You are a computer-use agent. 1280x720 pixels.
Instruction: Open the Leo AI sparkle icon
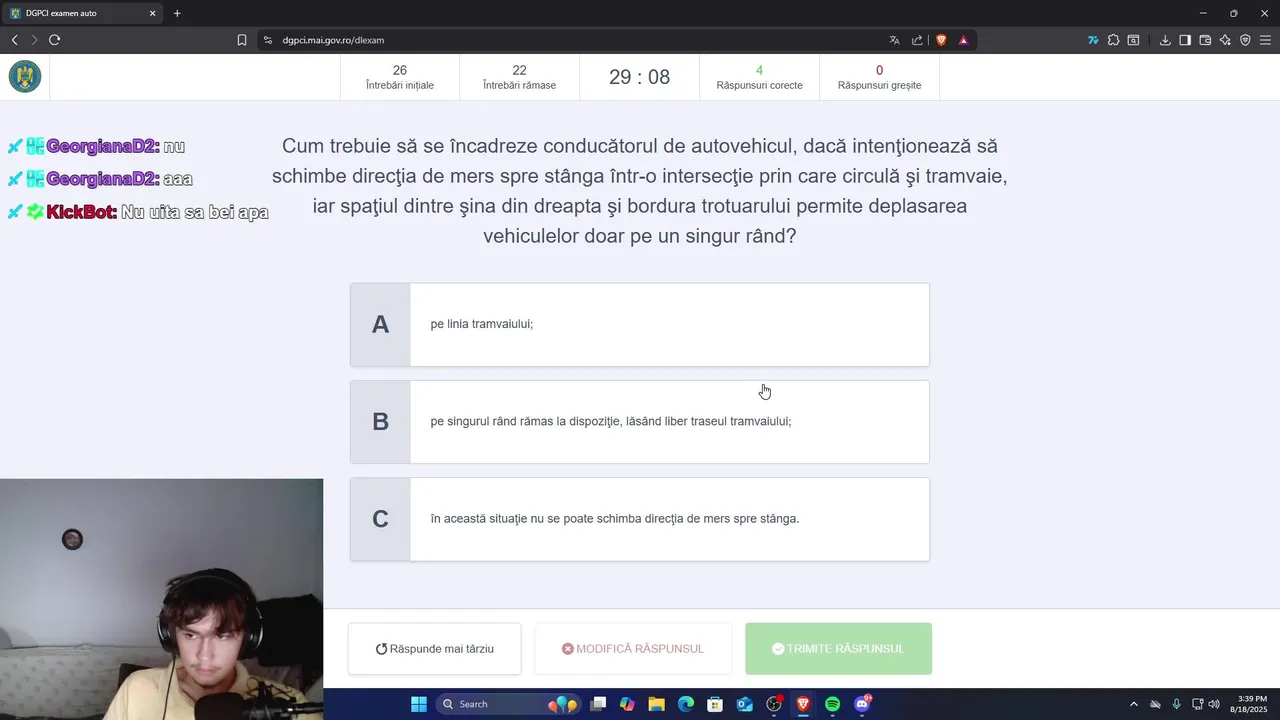1225,40
